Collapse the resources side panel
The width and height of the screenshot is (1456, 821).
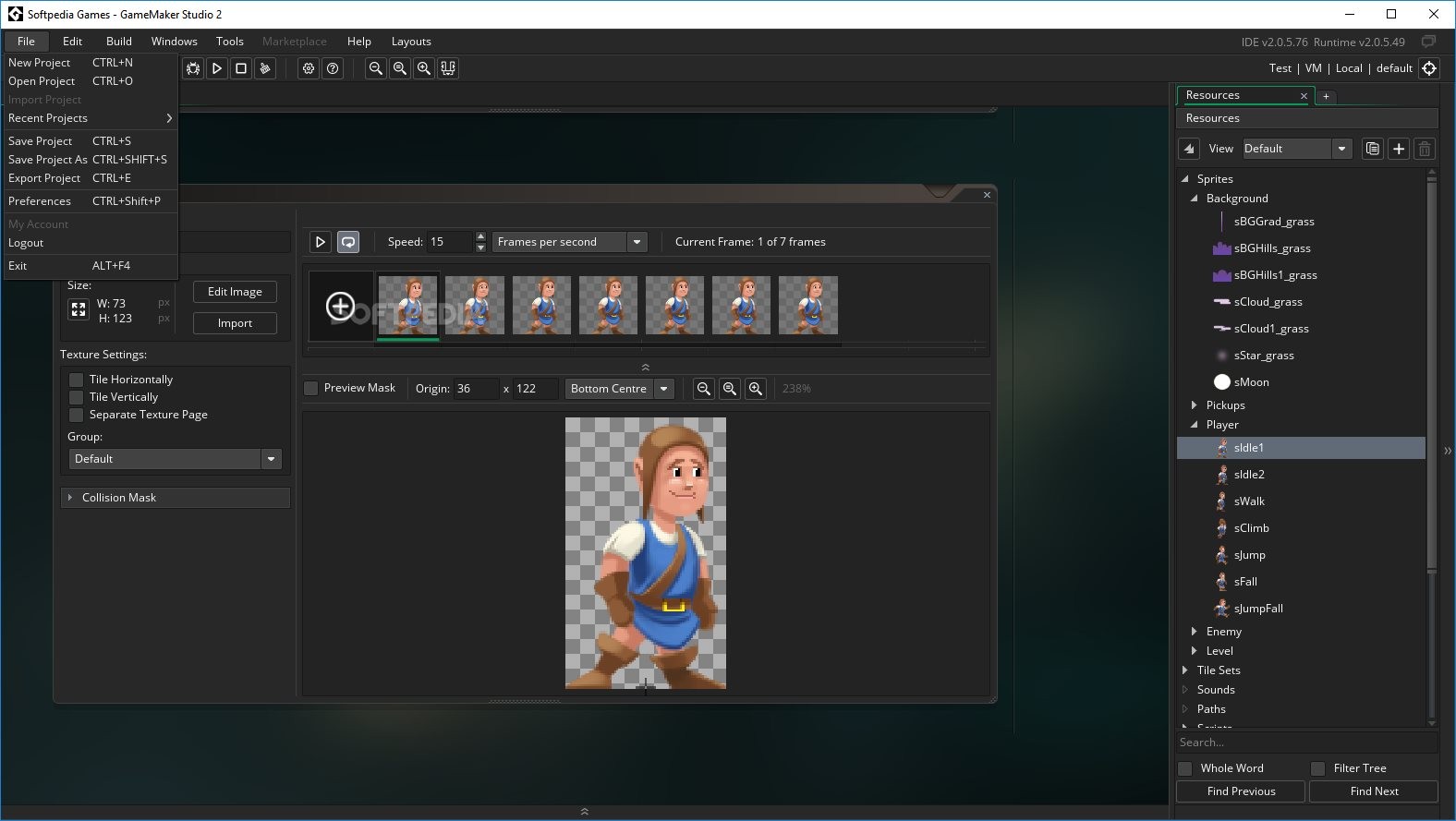click(x=1448, y=451)
